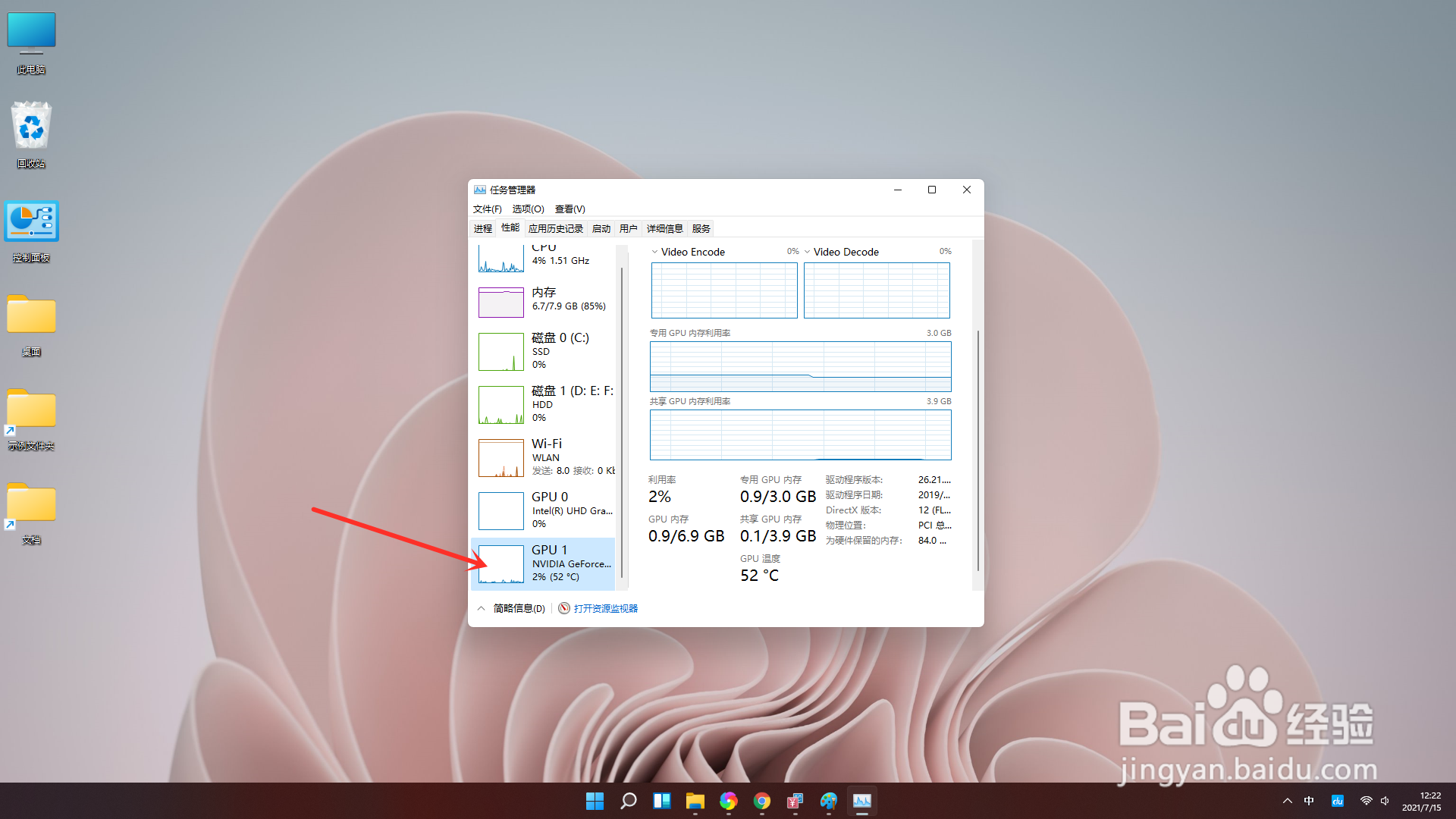Collapse to 简略信息(D) view
This screenshot has width=1456, height=819.
click(512, 608)
